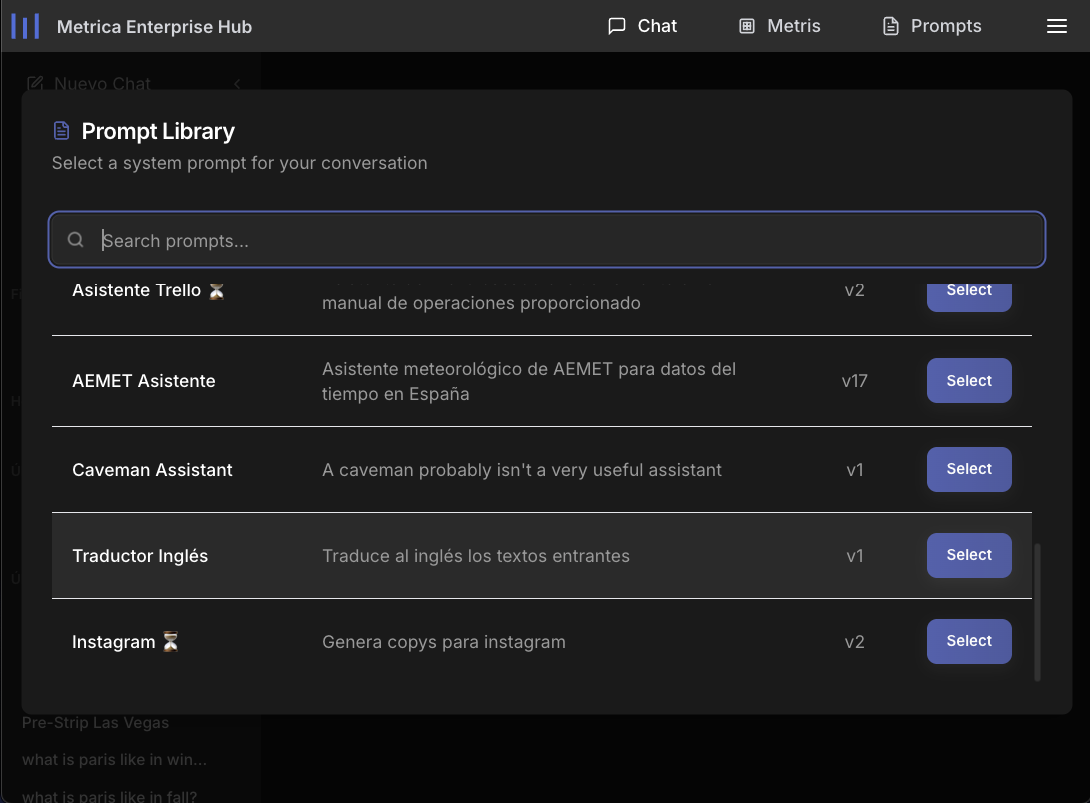The image size is (1090, 803).
Task: Select the Traductor Inglés prompt
Action: pos(968,555)
